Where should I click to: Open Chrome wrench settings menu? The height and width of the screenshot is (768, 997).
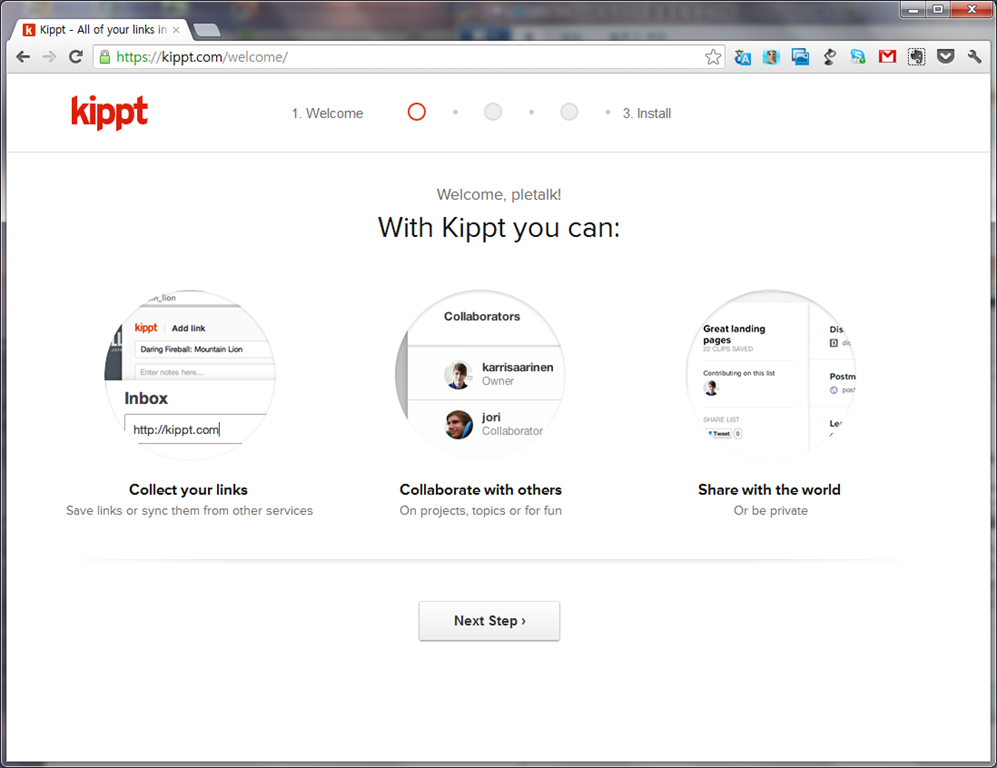pyautogui.click(x=974, y=57)
